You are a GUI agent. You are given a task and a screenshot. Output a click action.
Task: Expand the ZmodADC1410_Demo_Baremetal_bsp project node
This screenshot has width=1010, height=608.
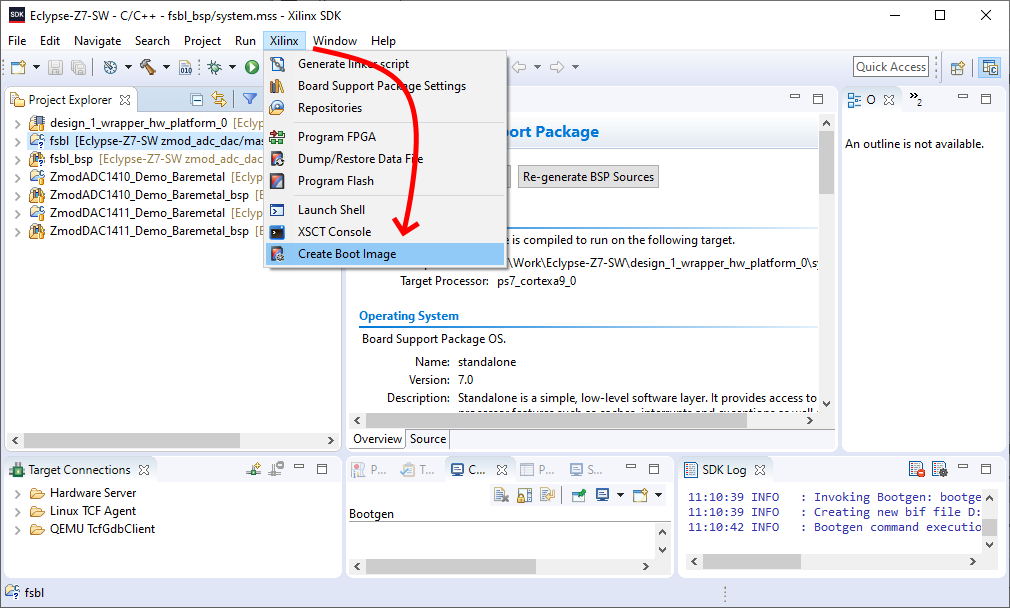(17, 195)
